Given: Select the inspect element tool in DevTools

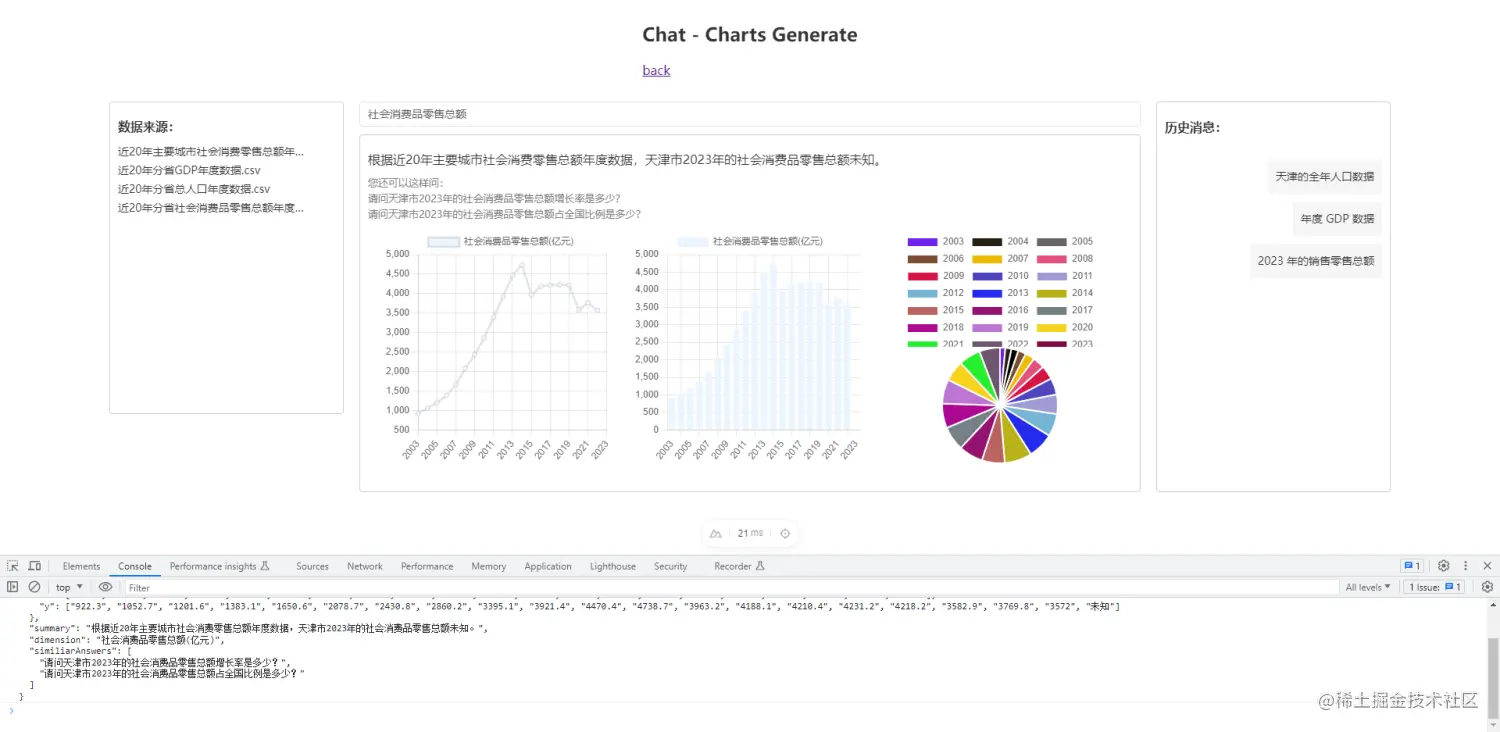Looking at the screenshot, I should tap(13, 566).
